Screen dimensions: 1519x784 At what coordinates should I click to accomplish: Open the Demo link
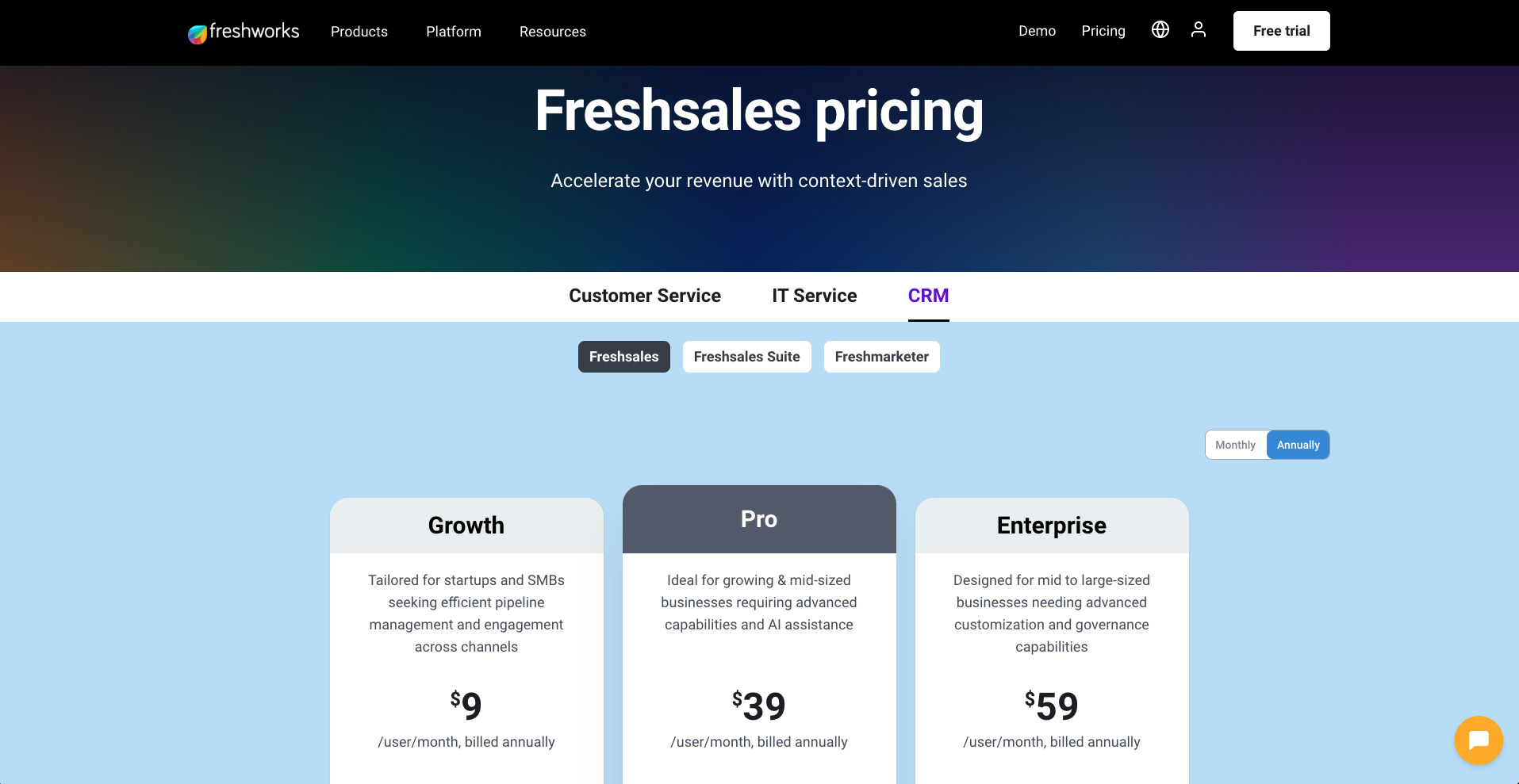point(1037,31)
